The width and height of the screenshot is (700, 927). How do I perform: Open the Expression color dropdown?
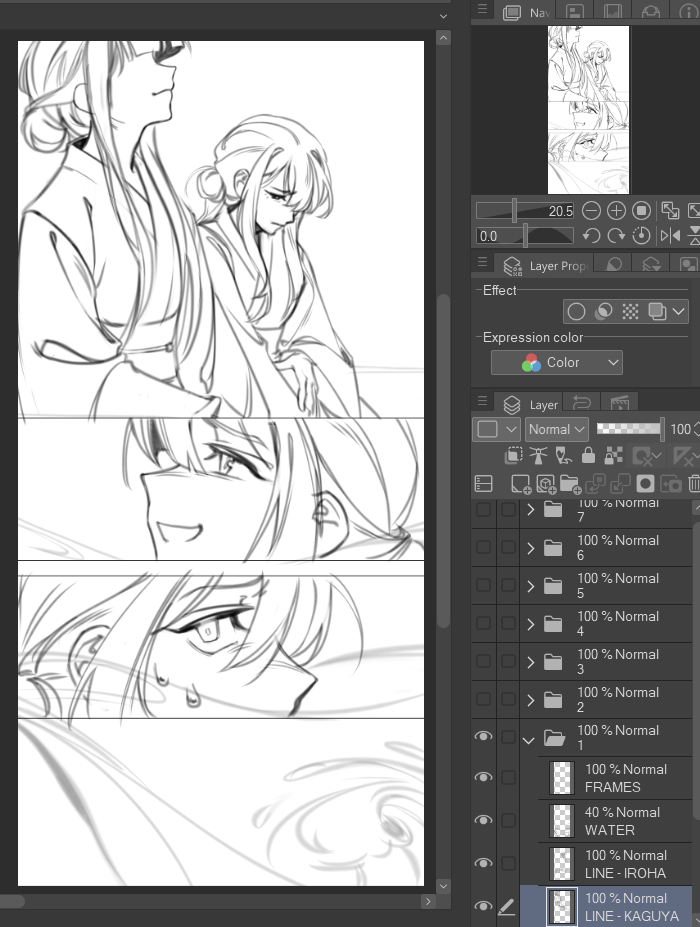(x=557, y=362)
